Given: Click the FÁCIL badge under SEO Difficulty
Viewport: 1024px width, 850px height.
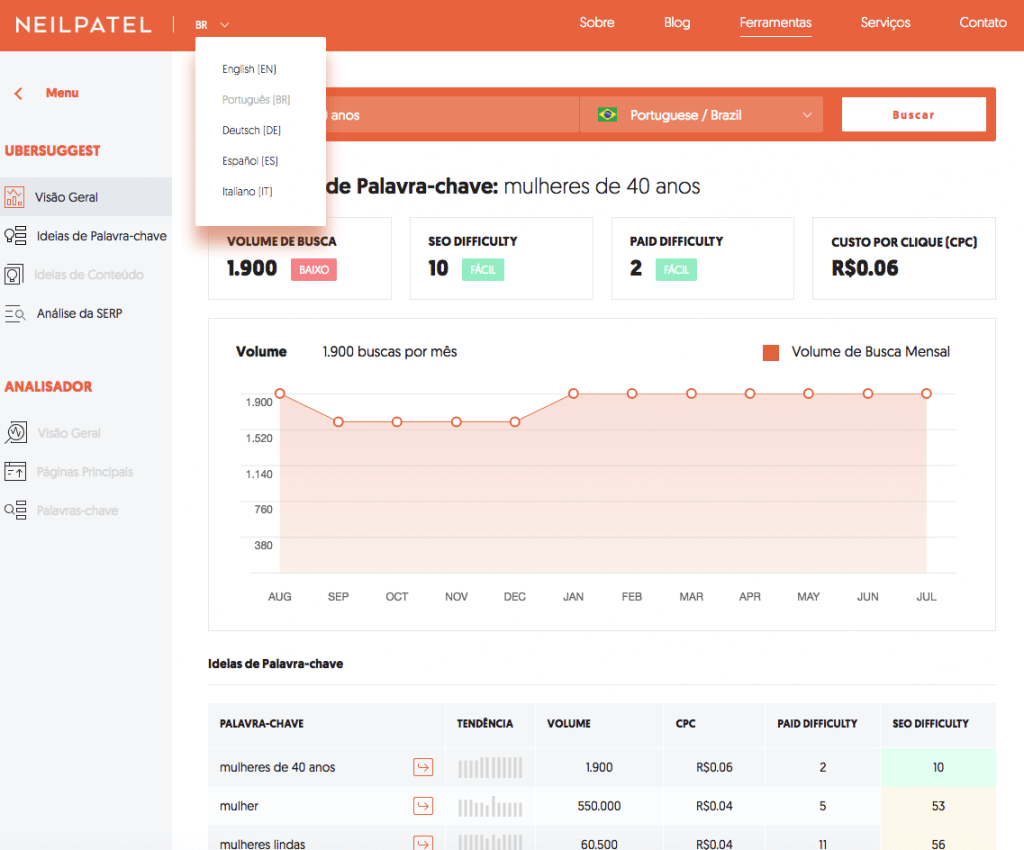Looking at the screenshot, I should (x=483, y=270).
